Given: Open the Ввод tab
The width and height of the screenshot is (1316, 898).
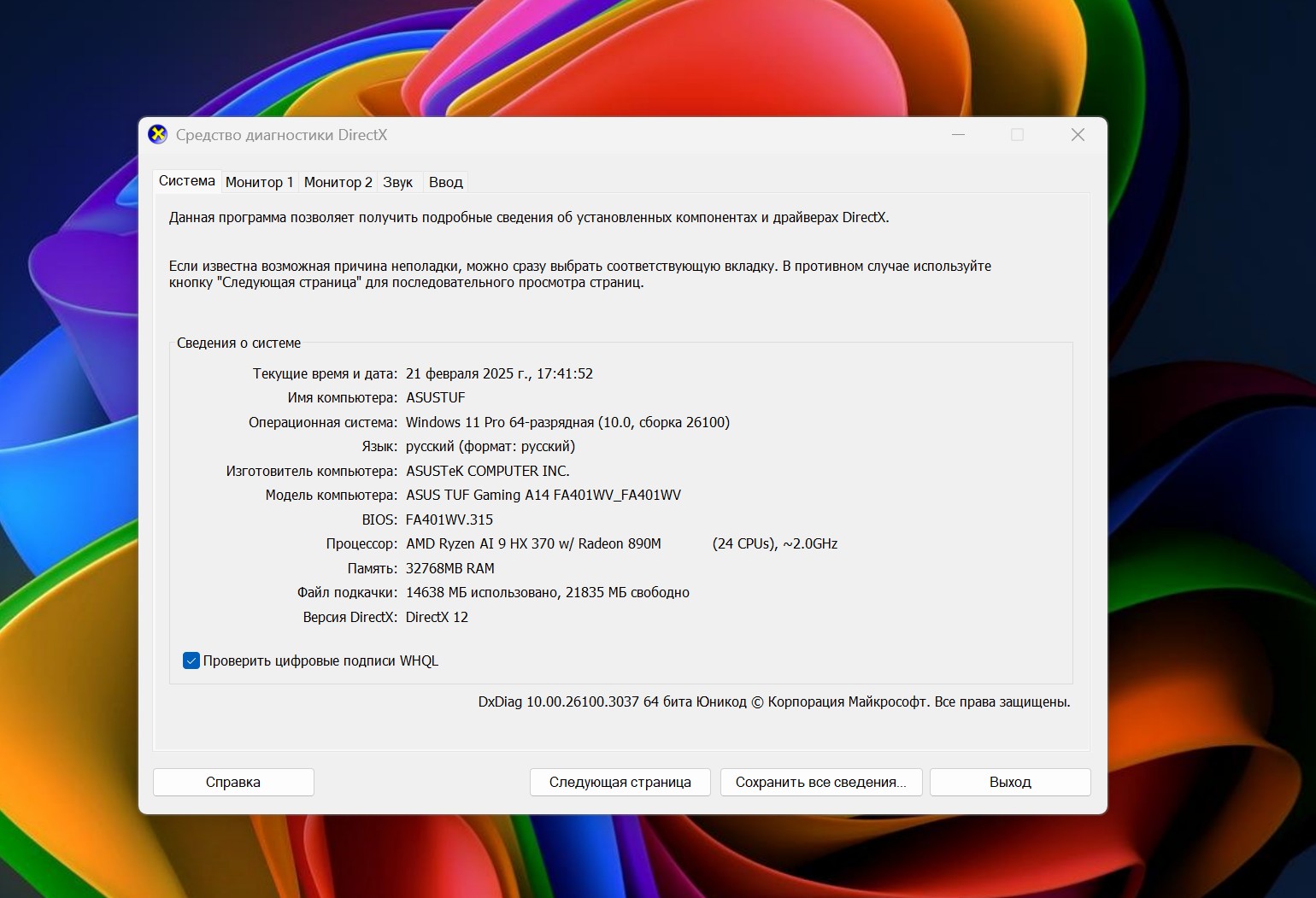Looking at the screenshot, I should coord(446,182).
